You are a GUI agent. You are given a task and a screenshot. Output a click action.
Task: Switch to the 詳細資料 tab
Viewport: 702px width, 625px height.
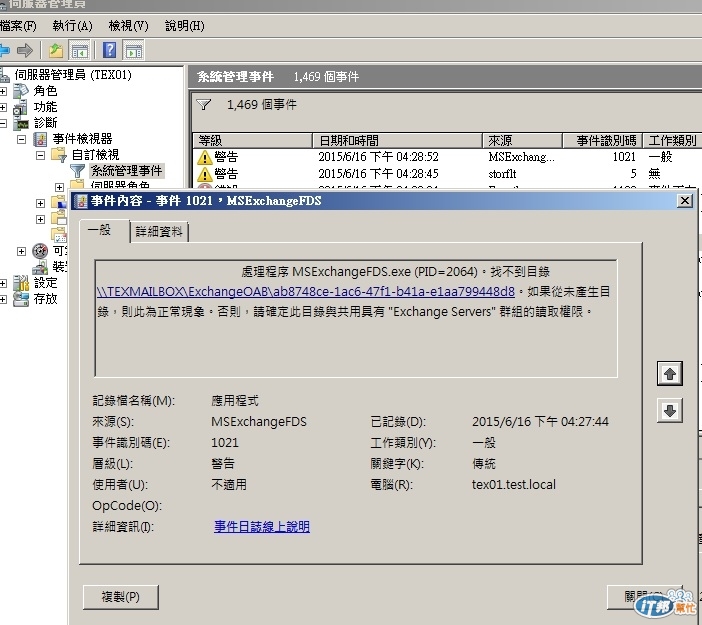pyautogui.click(x=159, y=232)
